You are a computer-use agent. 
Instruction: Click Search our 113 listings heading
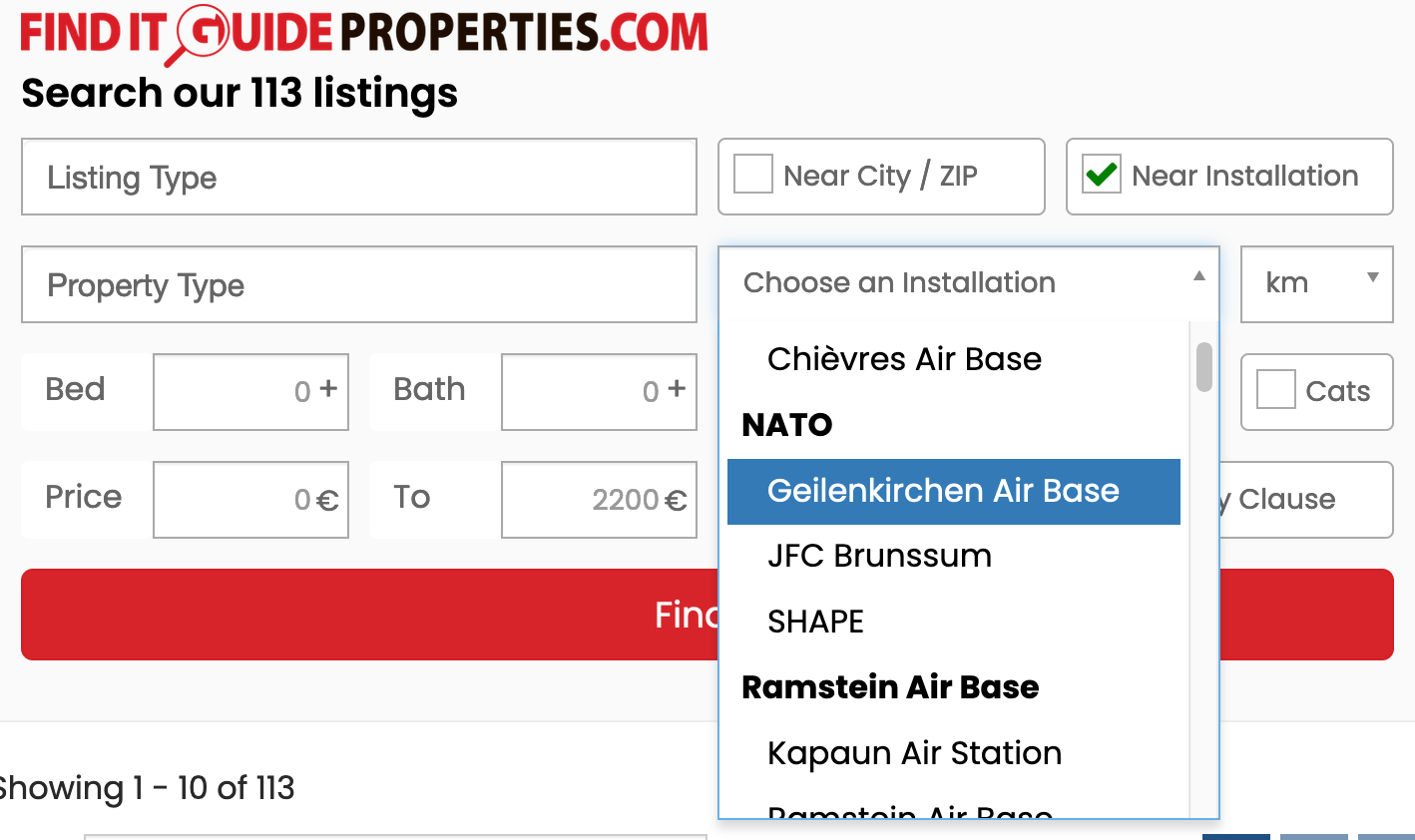pos(239,93)
